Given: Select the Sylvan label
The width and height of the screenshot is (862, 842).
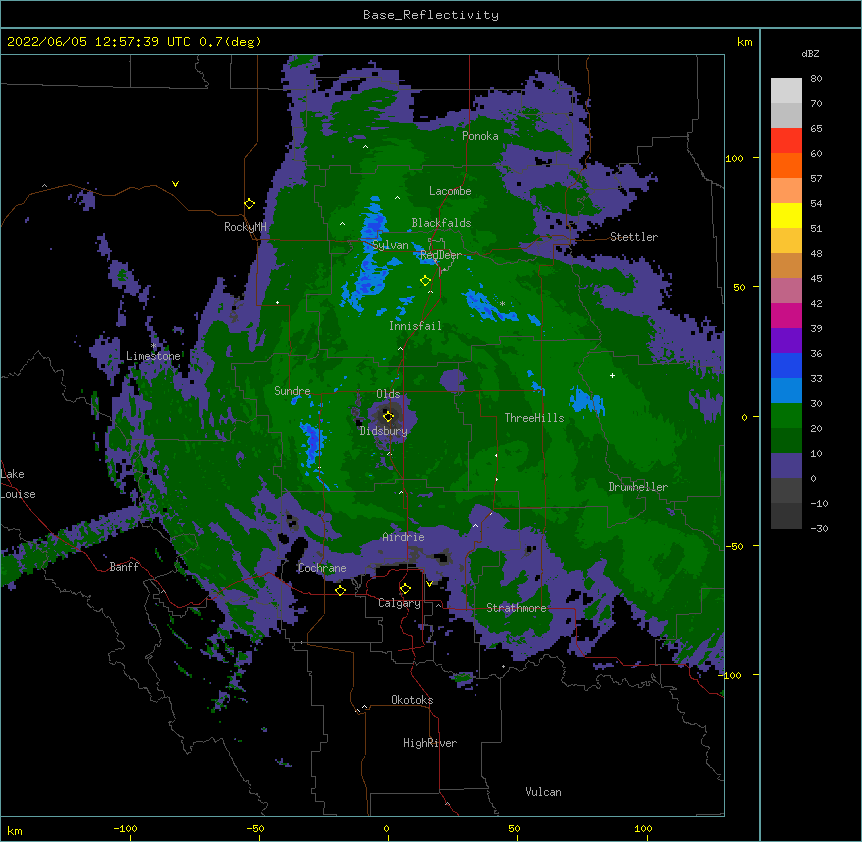Looking at the screenshot, I should tap(390, 245).
